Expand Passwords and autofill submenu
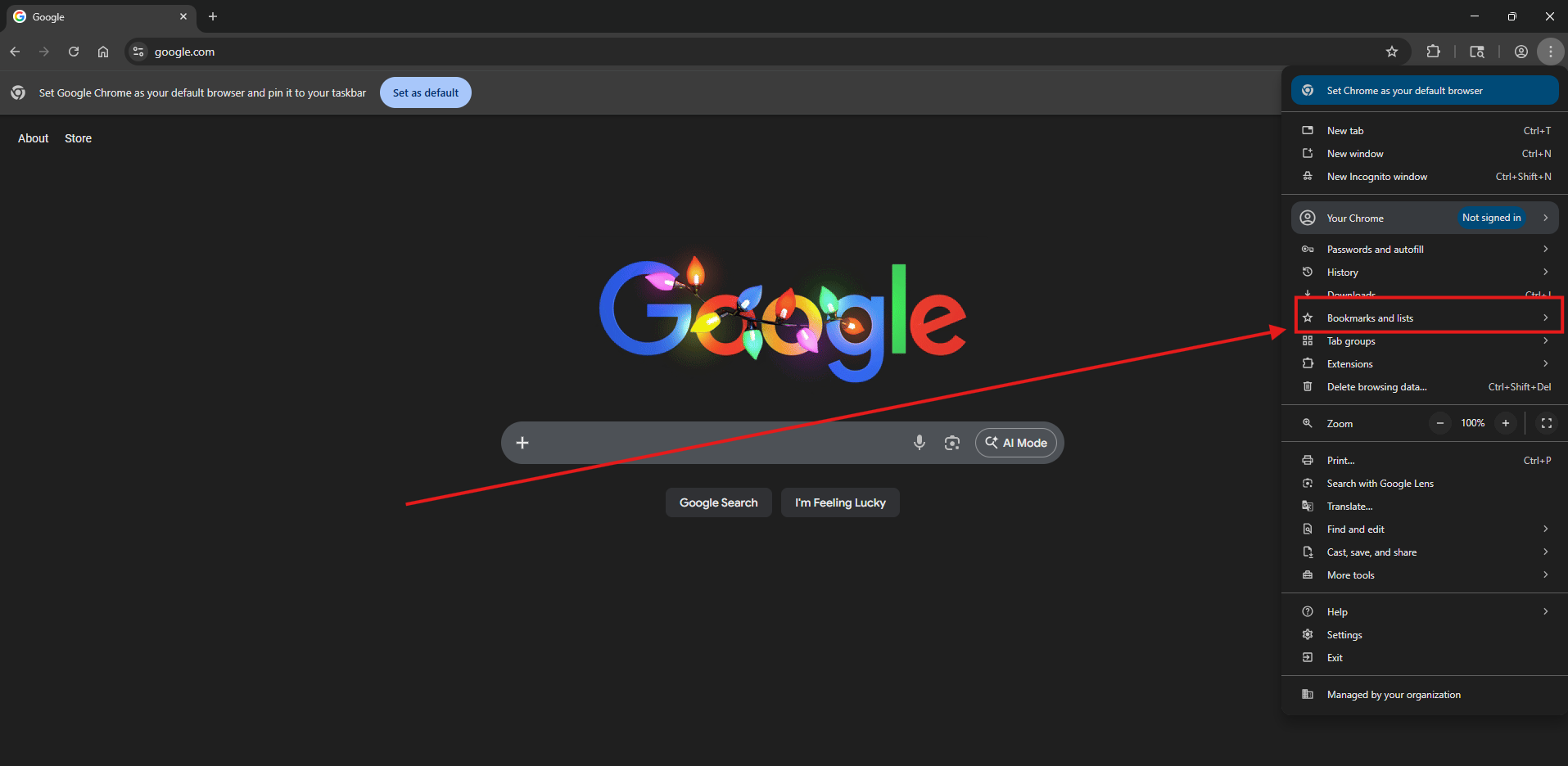The image size is (1568, 766). point(1425,250)
